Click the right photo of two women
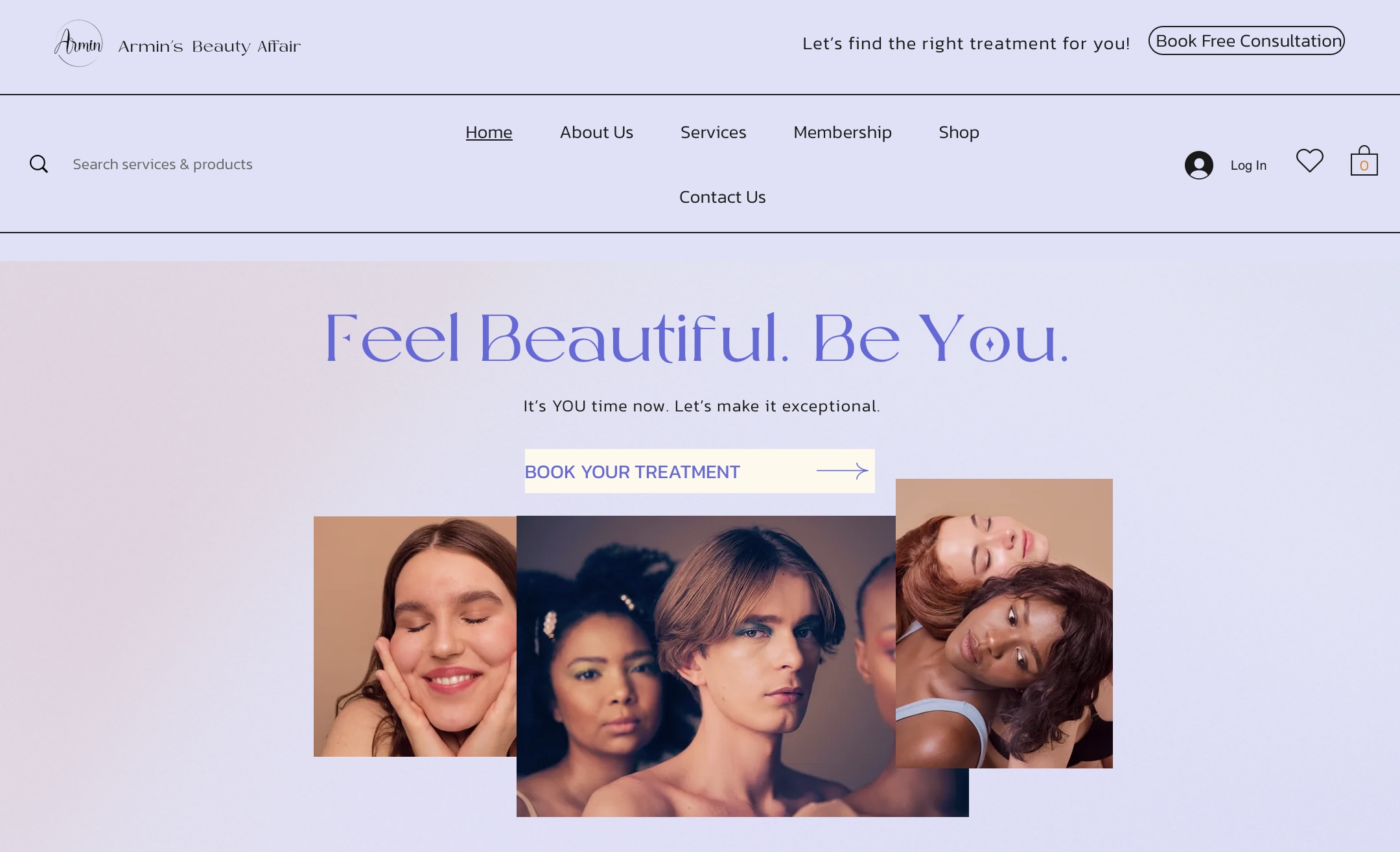This screenshot has height=852, width=1400. click(x=1004, y=623)
